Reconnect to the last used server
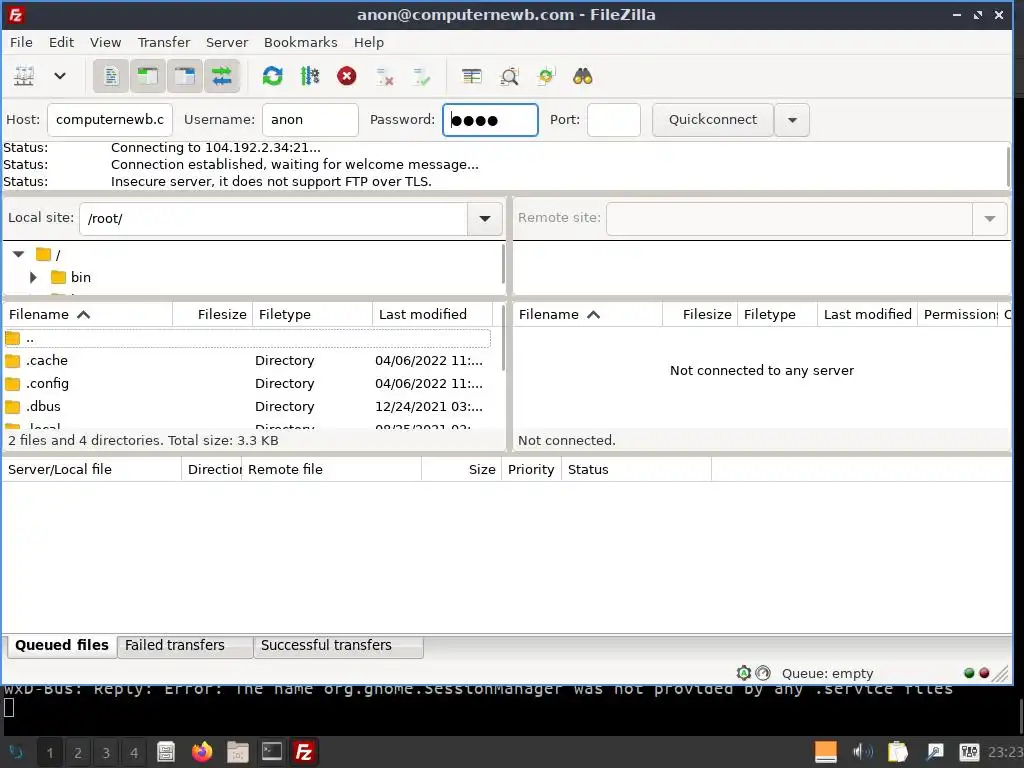Image resolution: width=1024 pixels, height=768 pixels. (x=421, y=76)
